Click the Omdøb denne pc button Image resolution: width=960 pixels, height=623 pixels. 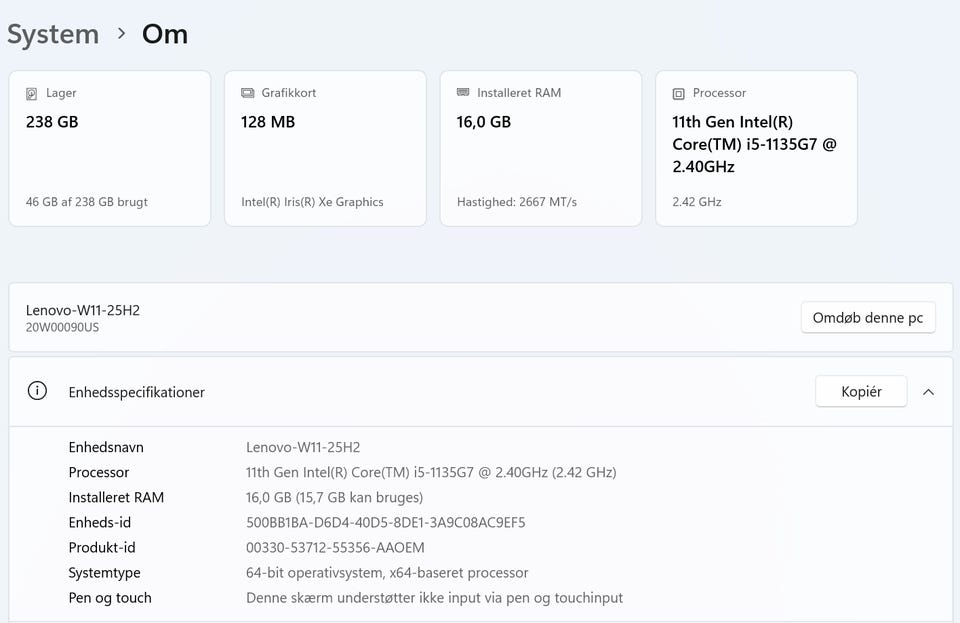[x=868, y=318]
